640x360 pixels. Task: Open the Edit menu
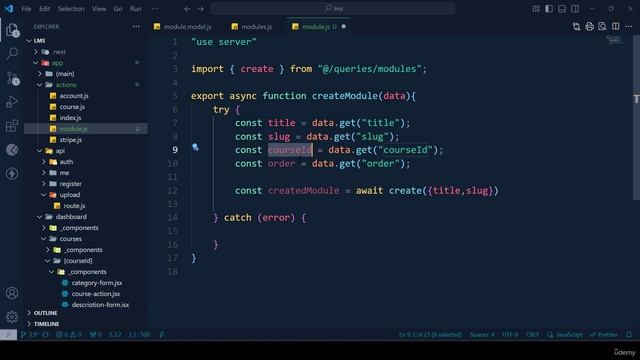coord(44,9)
